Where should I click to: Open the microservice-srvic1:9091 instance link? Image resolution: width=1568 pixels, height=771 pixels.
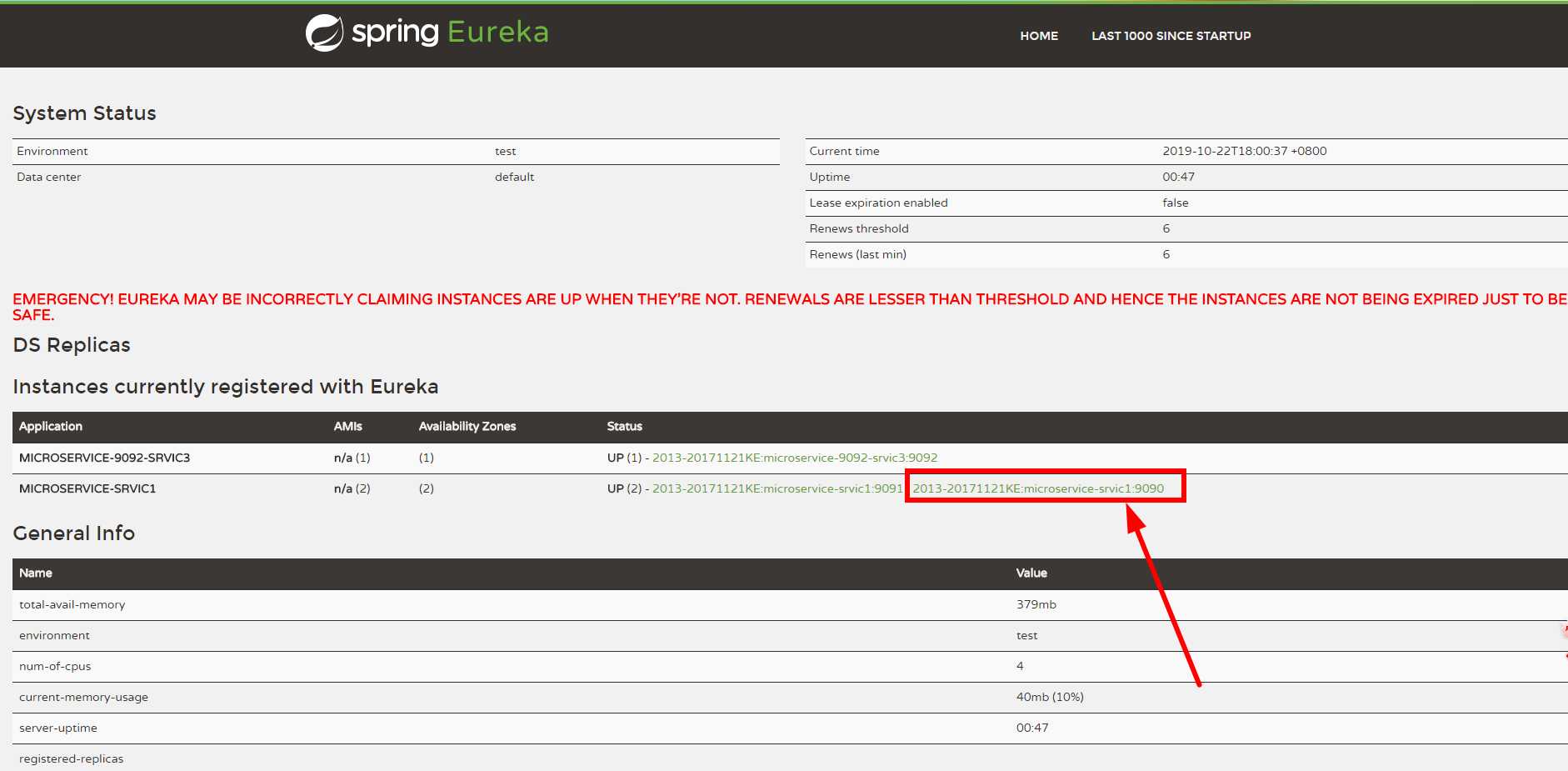(x=777, y=488)
